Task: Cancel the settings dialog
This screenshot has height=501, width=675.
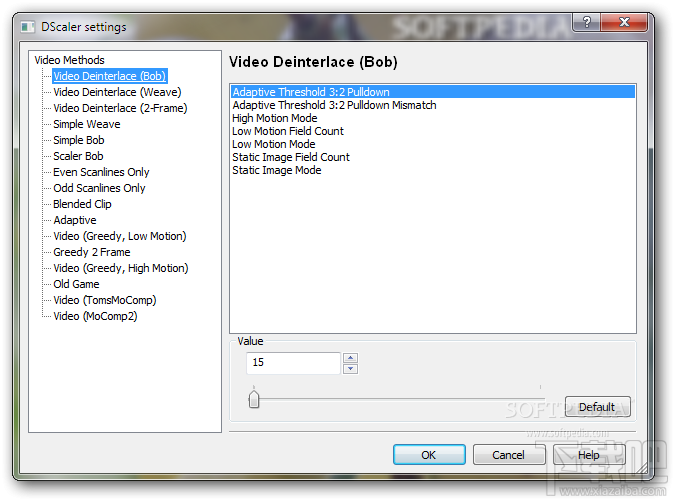Action: click(509, 455)
